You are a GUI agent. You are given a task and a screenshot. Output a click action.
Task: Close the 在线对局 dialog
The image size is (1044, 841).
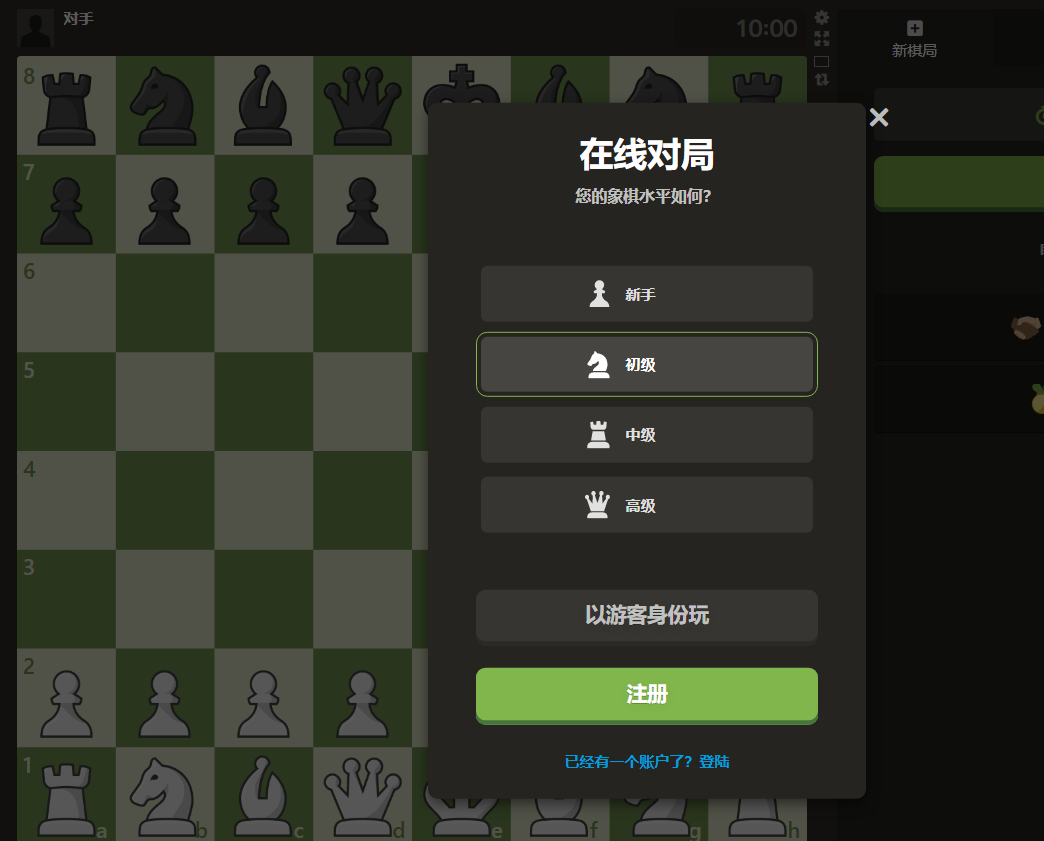pos(879,117)
